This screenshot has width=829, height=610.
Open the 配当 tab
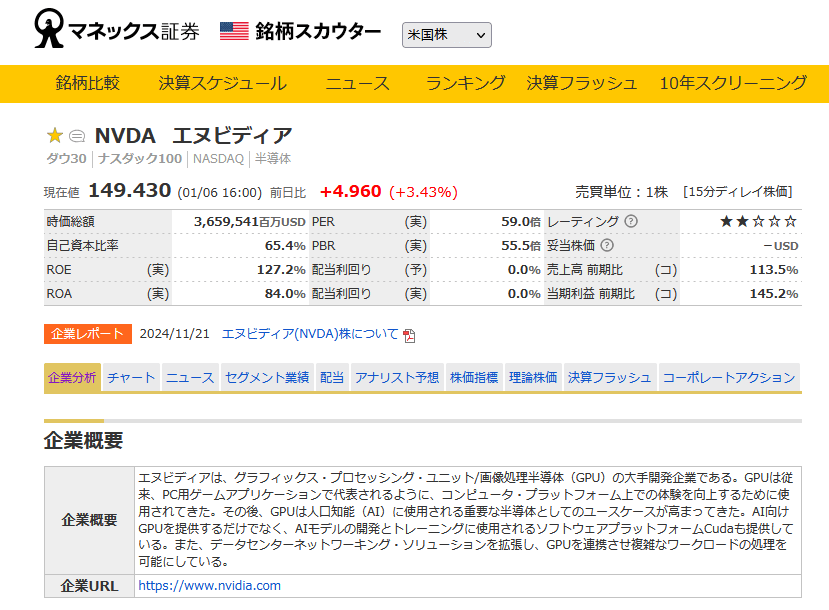click(x=331, y=378)
